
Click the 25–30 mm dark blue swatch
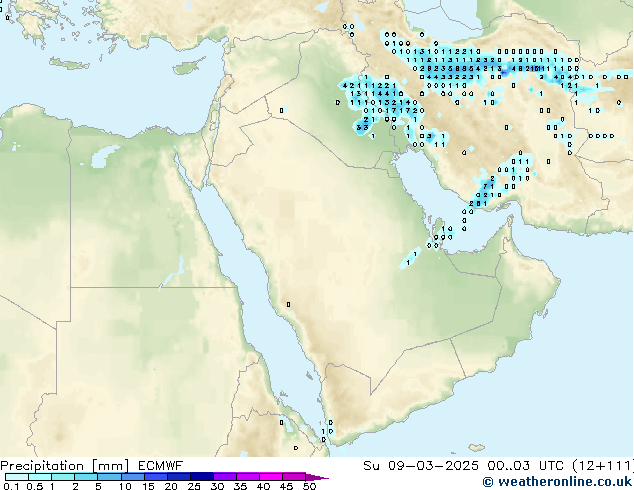201,477
